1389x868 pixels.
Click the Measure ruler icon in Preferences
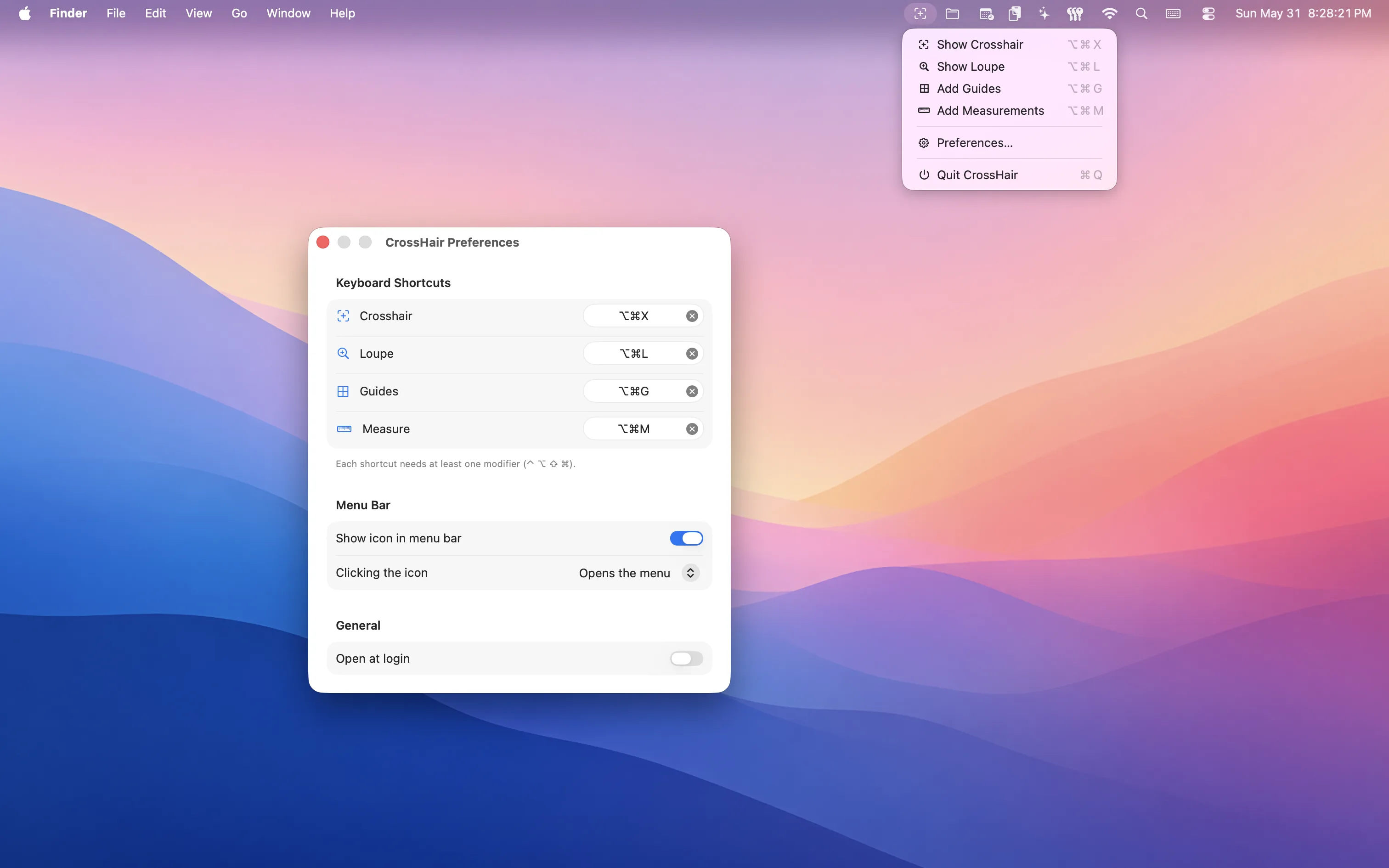[x=344, y=429]
